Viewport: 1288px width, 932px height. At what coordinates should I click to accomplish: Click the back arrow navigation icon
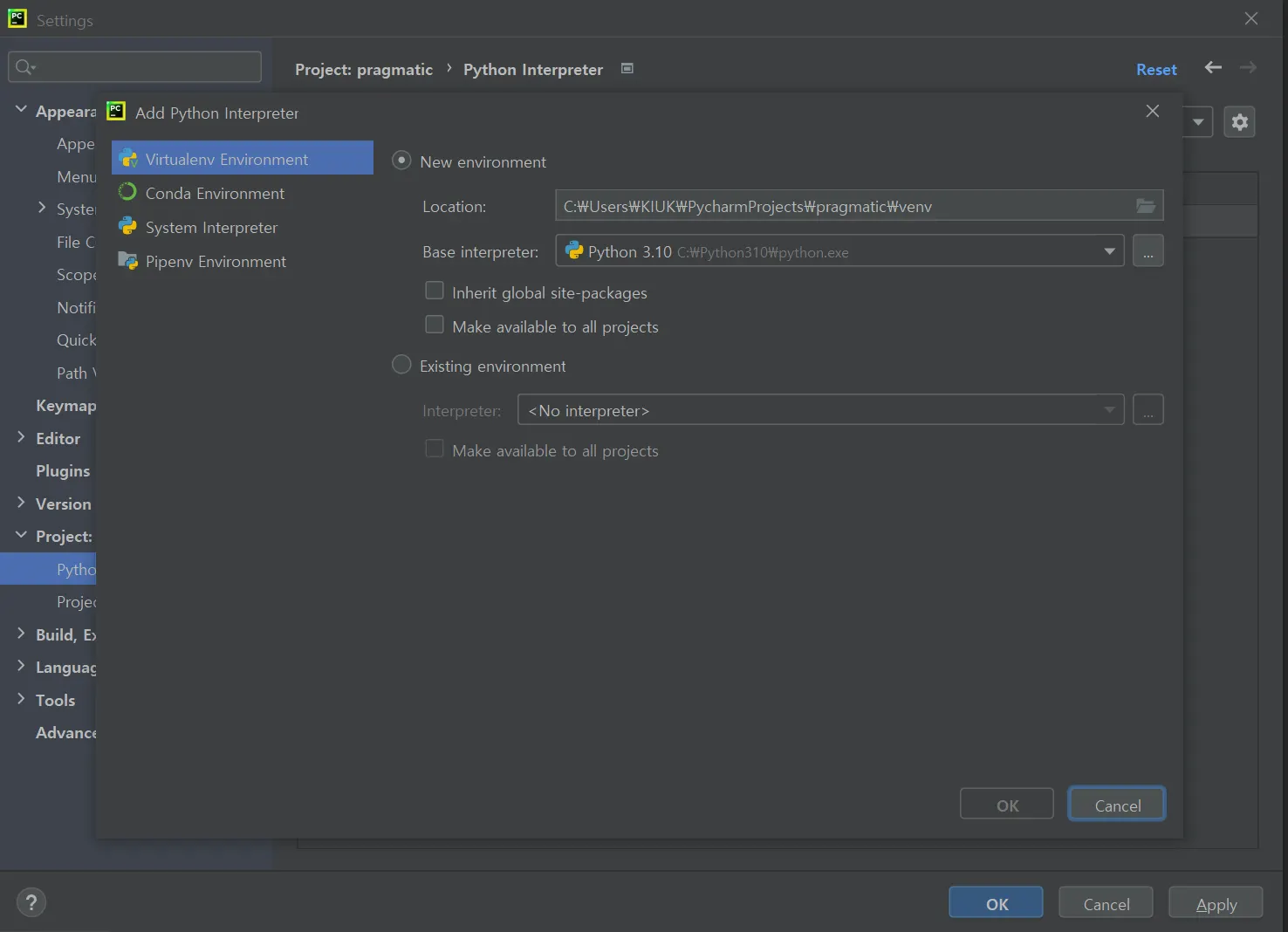(x=1213, y=68)
